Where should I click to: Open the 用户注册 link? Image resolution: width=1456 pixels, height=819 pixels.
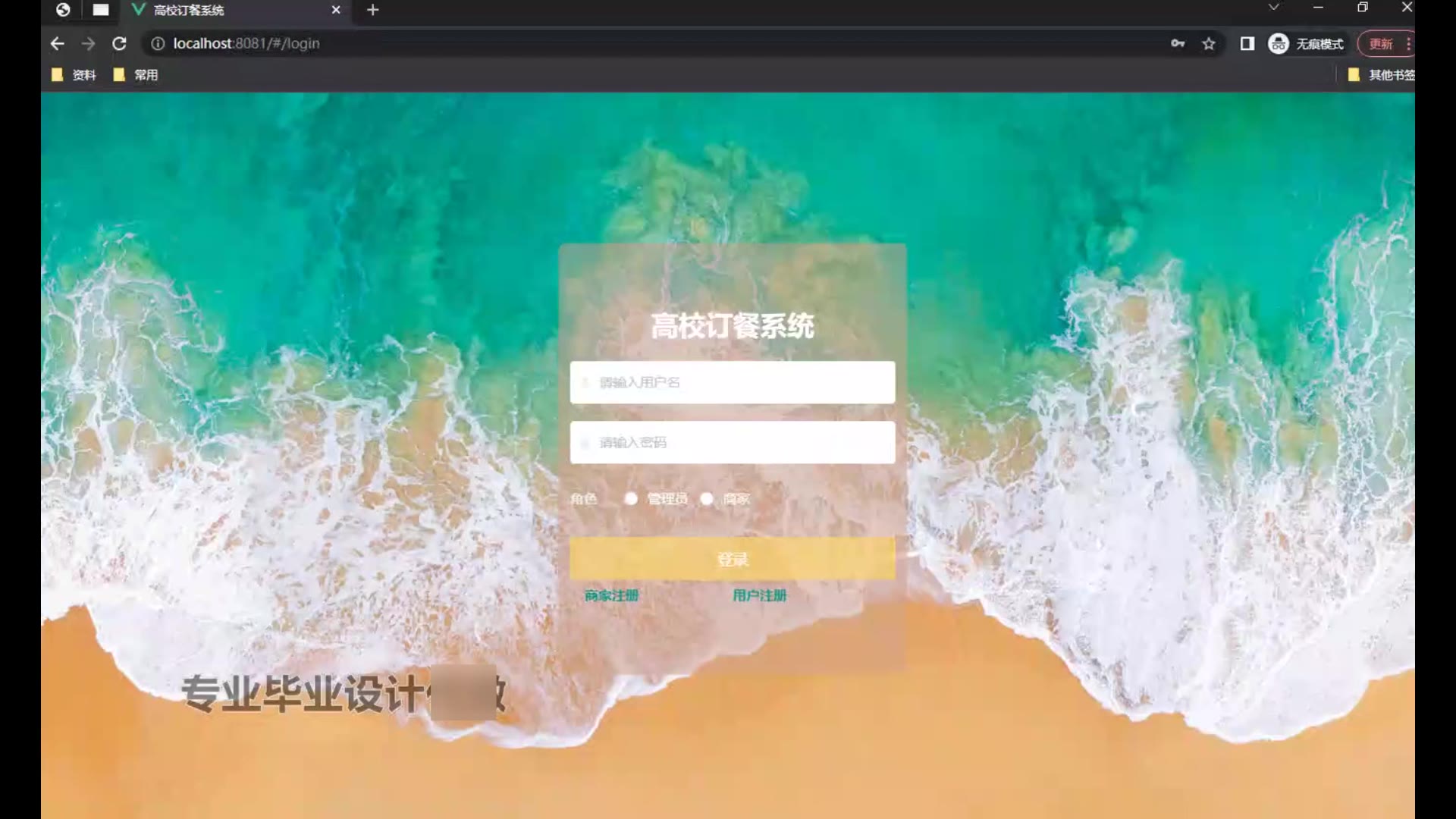point(759,595)
